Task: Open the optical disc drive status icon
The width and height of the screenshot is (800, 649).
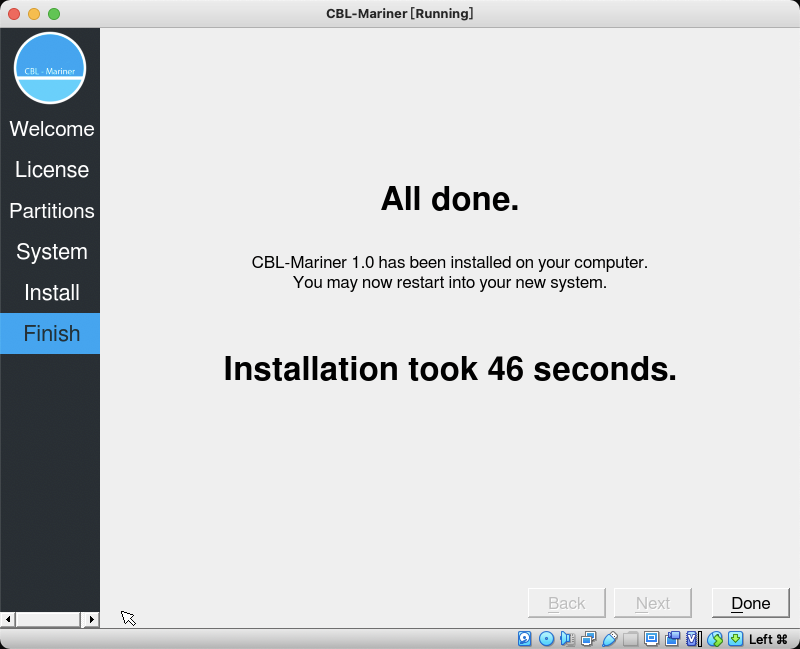Action: [x=546, y=638]
